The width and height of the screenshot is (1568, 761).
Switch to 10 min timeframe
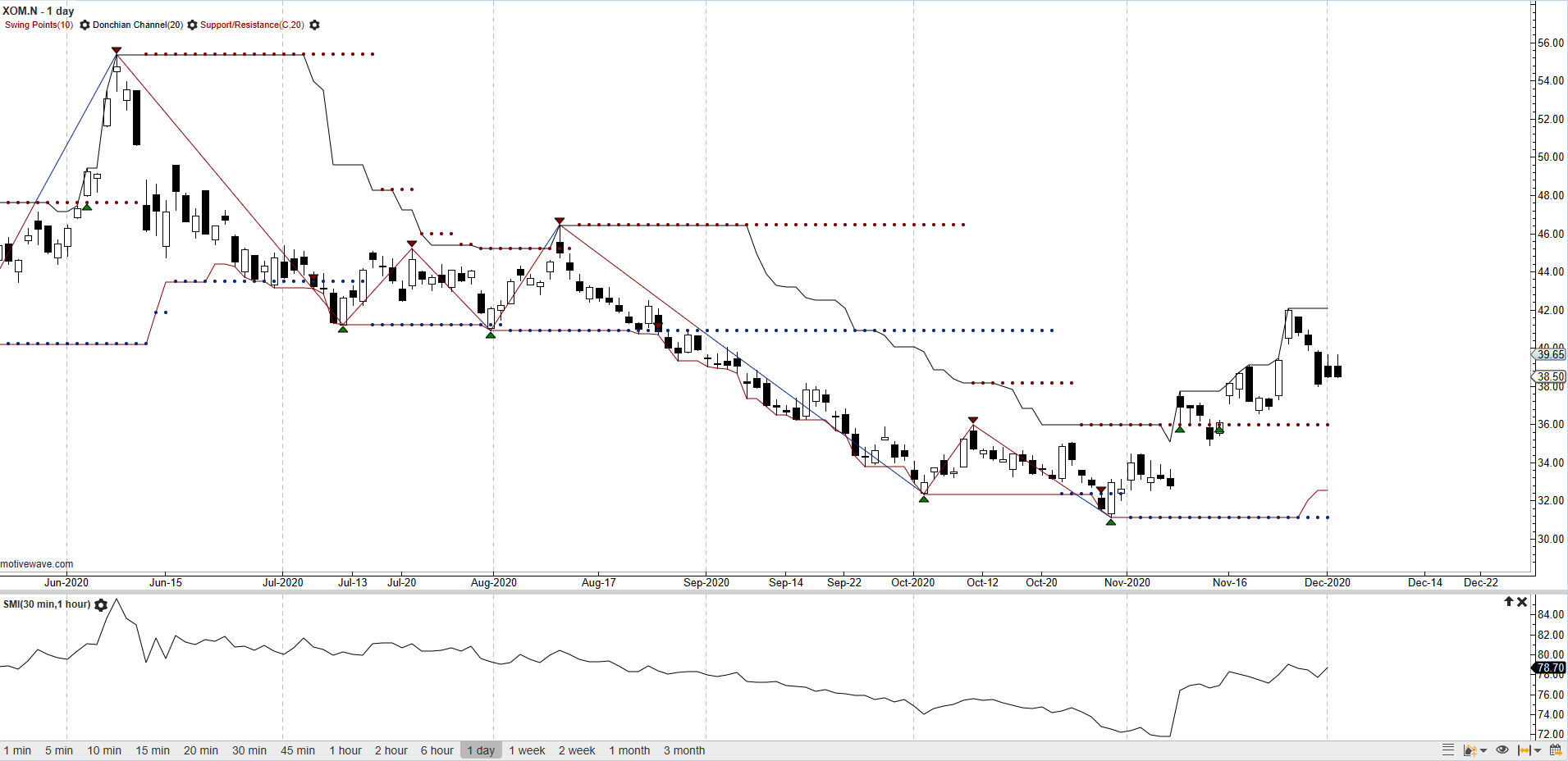pyautogui.click(x=104, y=750)
